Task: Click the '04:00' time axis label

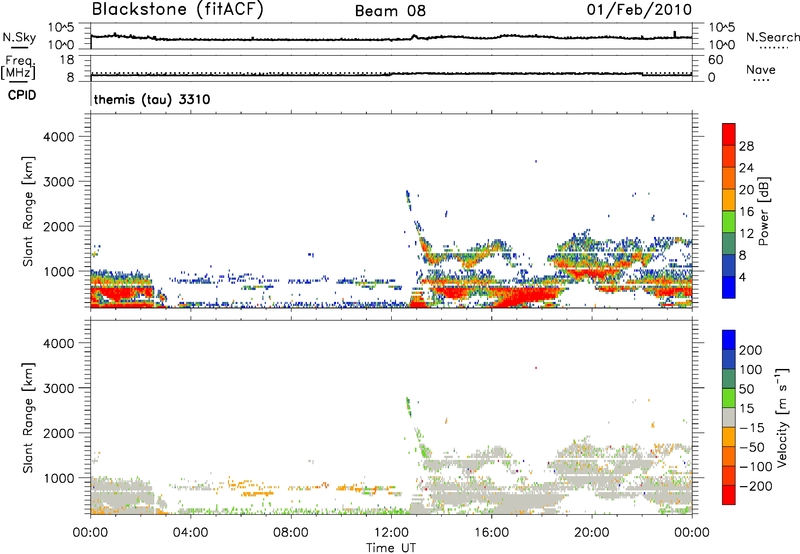Action: click(190, 533)
